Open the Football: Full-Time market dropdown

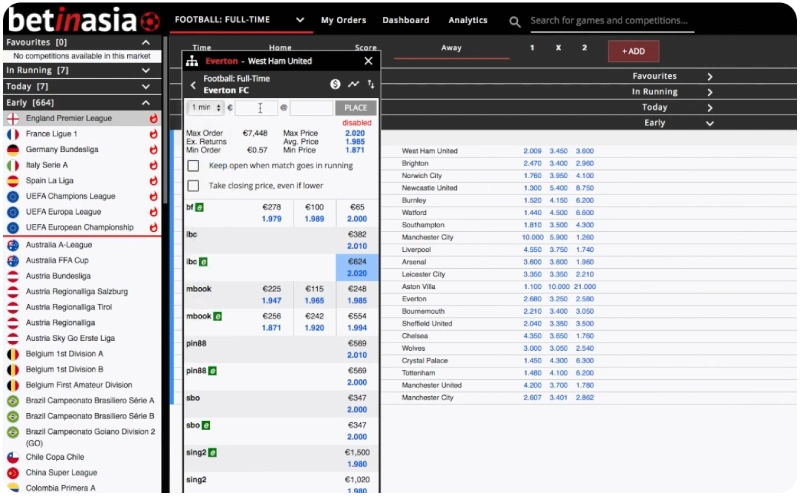(x=240, y=20)
